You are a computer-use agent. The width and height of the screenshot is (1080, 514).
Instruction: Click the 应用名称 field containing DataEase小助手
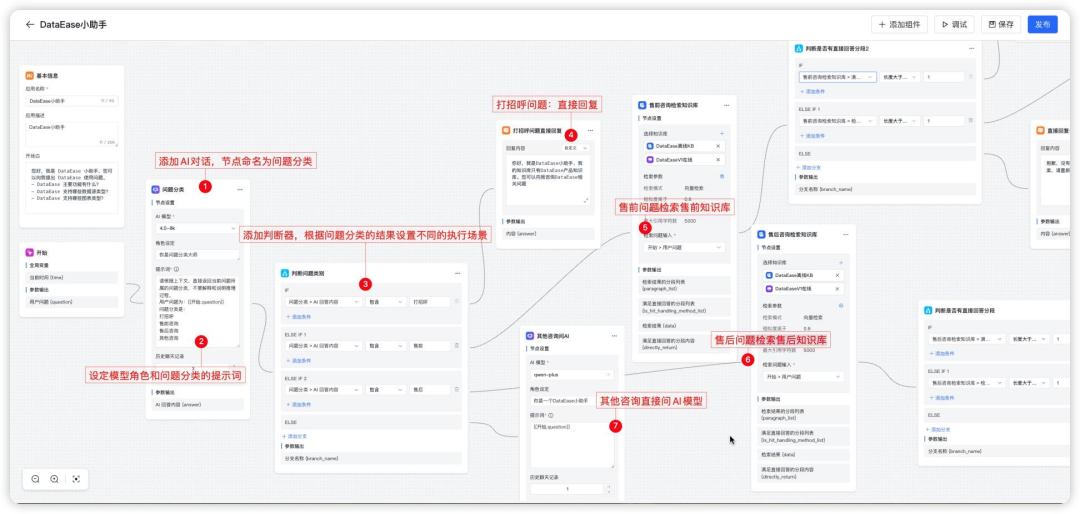(x=72, y=101)
